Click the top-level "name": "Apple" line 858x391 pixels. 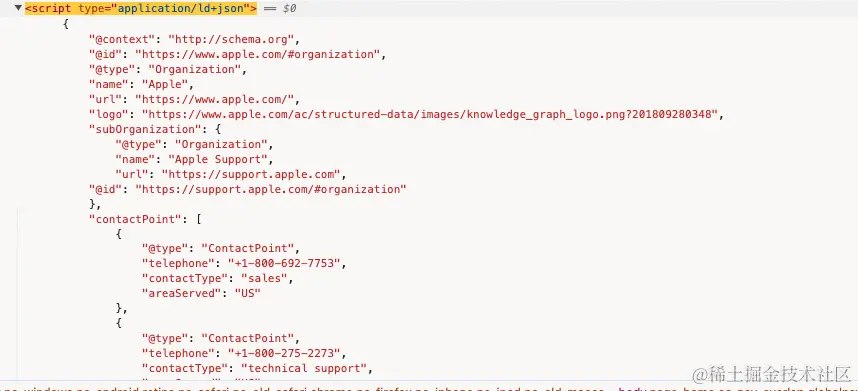tap(139, 84)
